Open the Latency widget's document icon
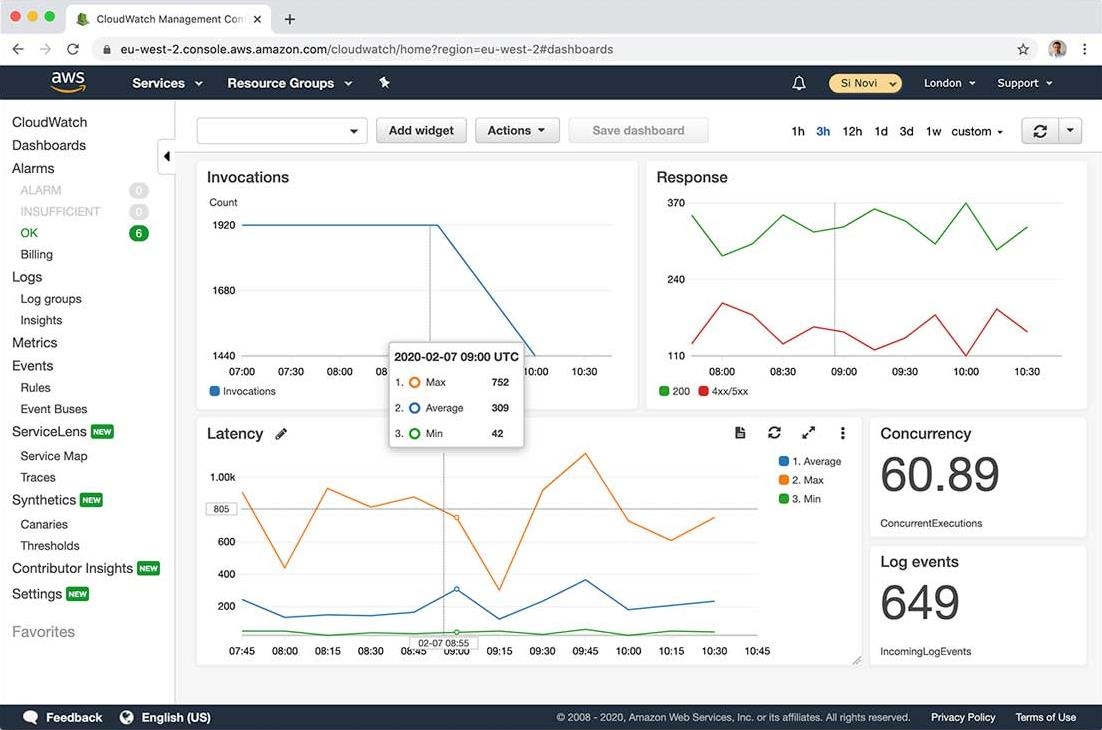Image resolution: width=1102 pixels, height=730 pixels. click(x=740, y=433)
